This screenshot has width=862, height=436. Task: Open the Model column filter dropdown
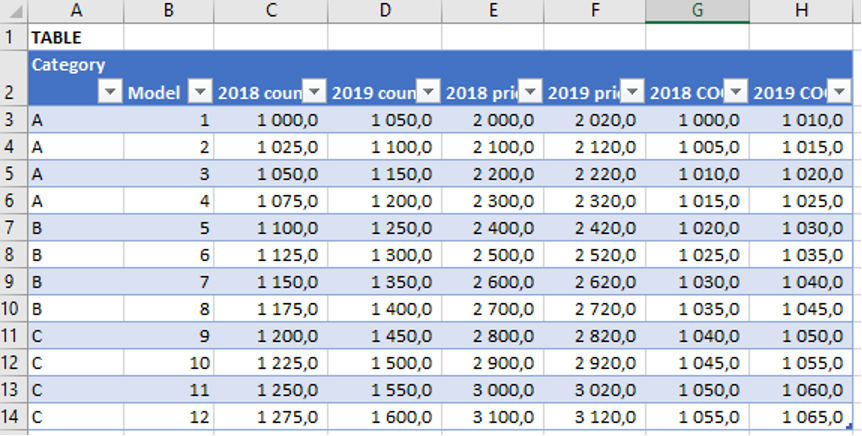point(200,92)
